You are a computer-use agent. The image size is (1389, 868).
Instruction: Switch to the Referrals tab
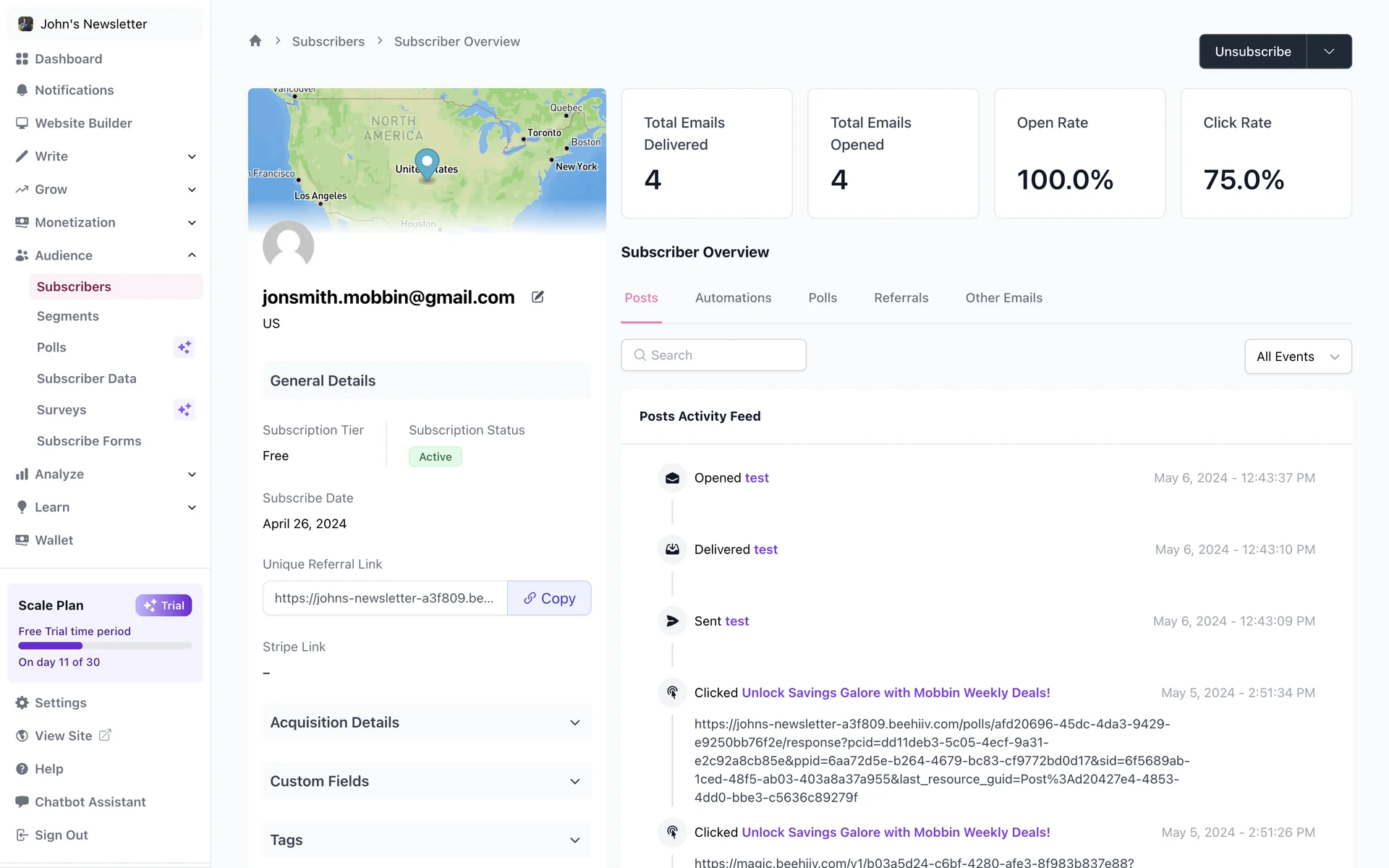tap(901, 298)
